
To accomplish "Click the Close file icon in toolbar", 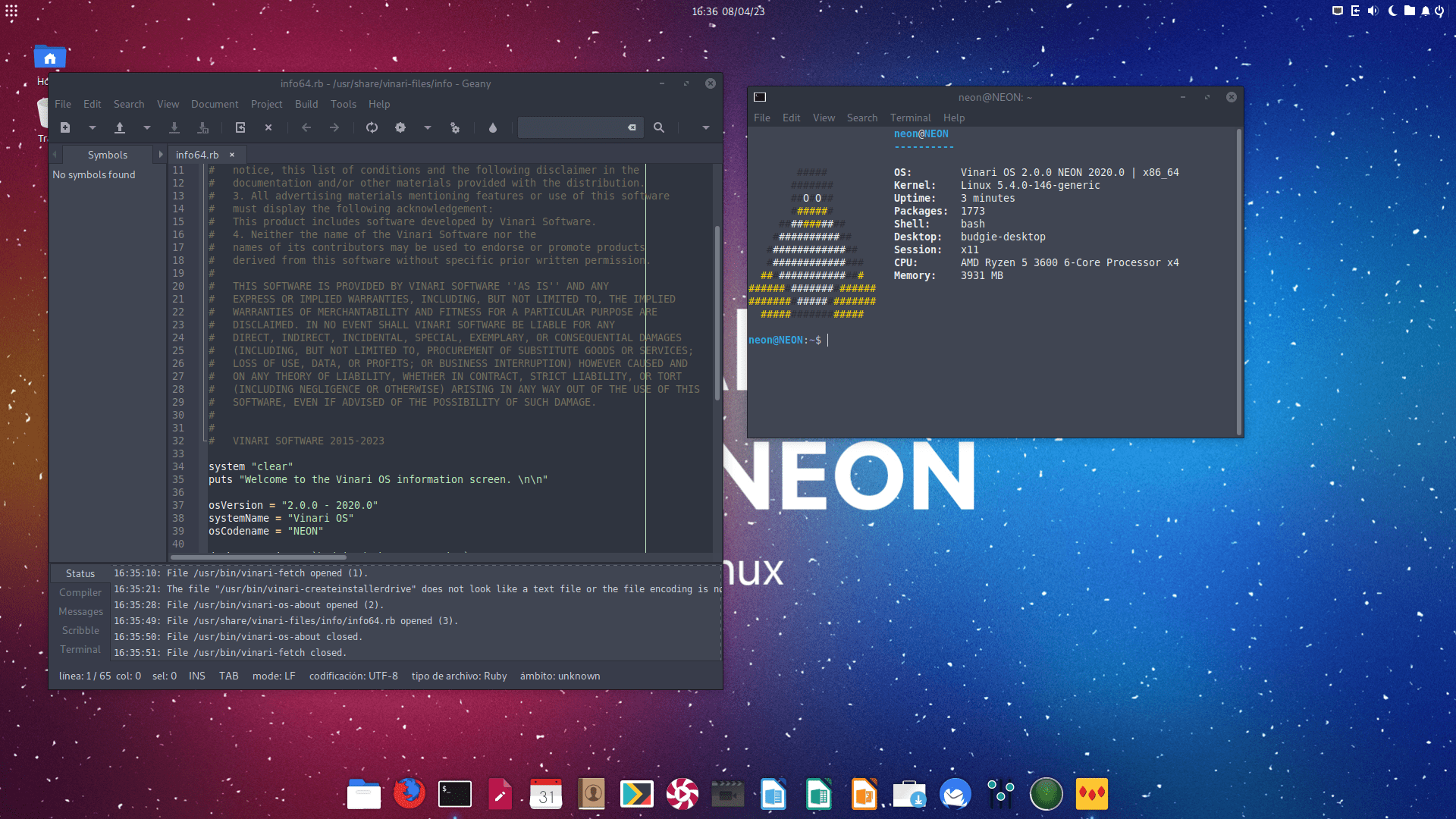I will (x=268, y=127).
